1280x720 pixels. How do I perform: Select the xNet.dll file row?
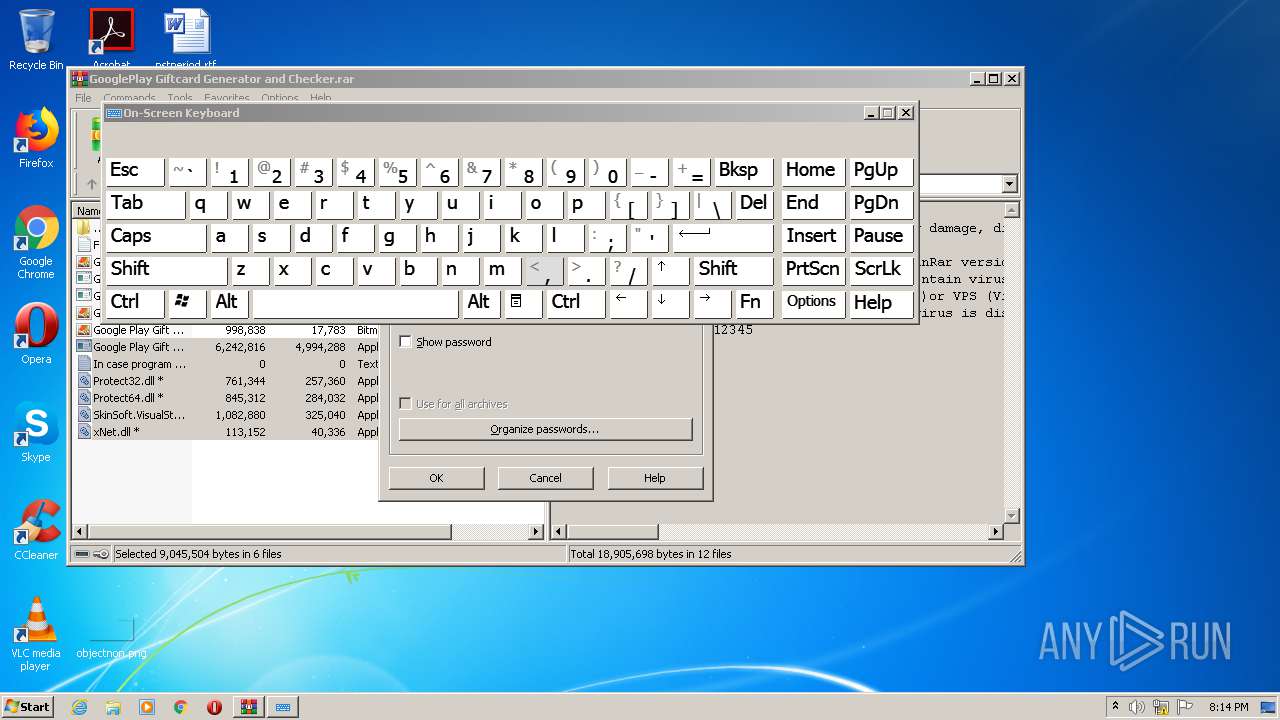click(x=230, y=432)
